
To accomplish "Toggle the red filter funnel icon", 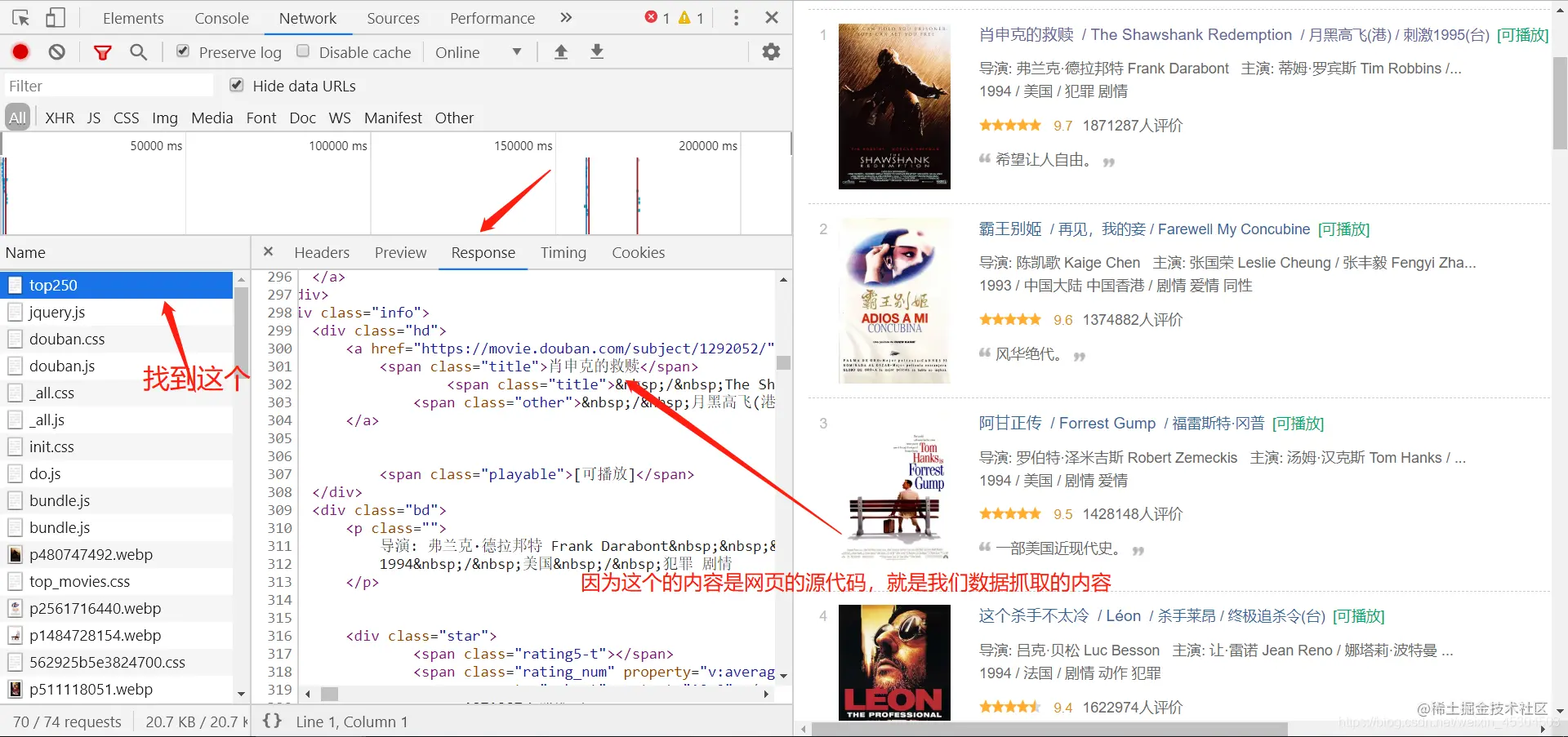I will (x=102, y=52).
